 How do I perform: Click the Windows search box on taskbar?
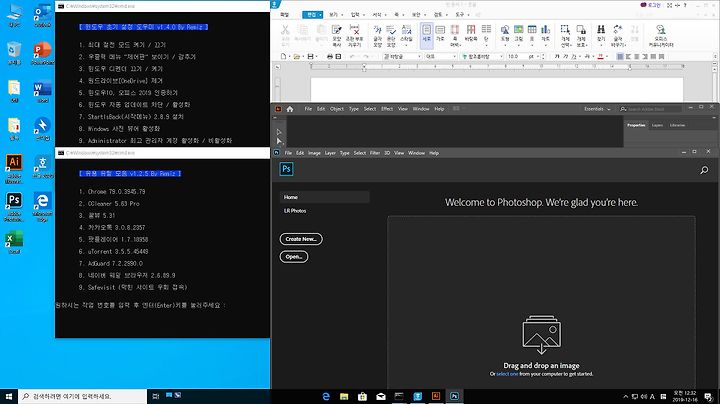pos(83,396)
